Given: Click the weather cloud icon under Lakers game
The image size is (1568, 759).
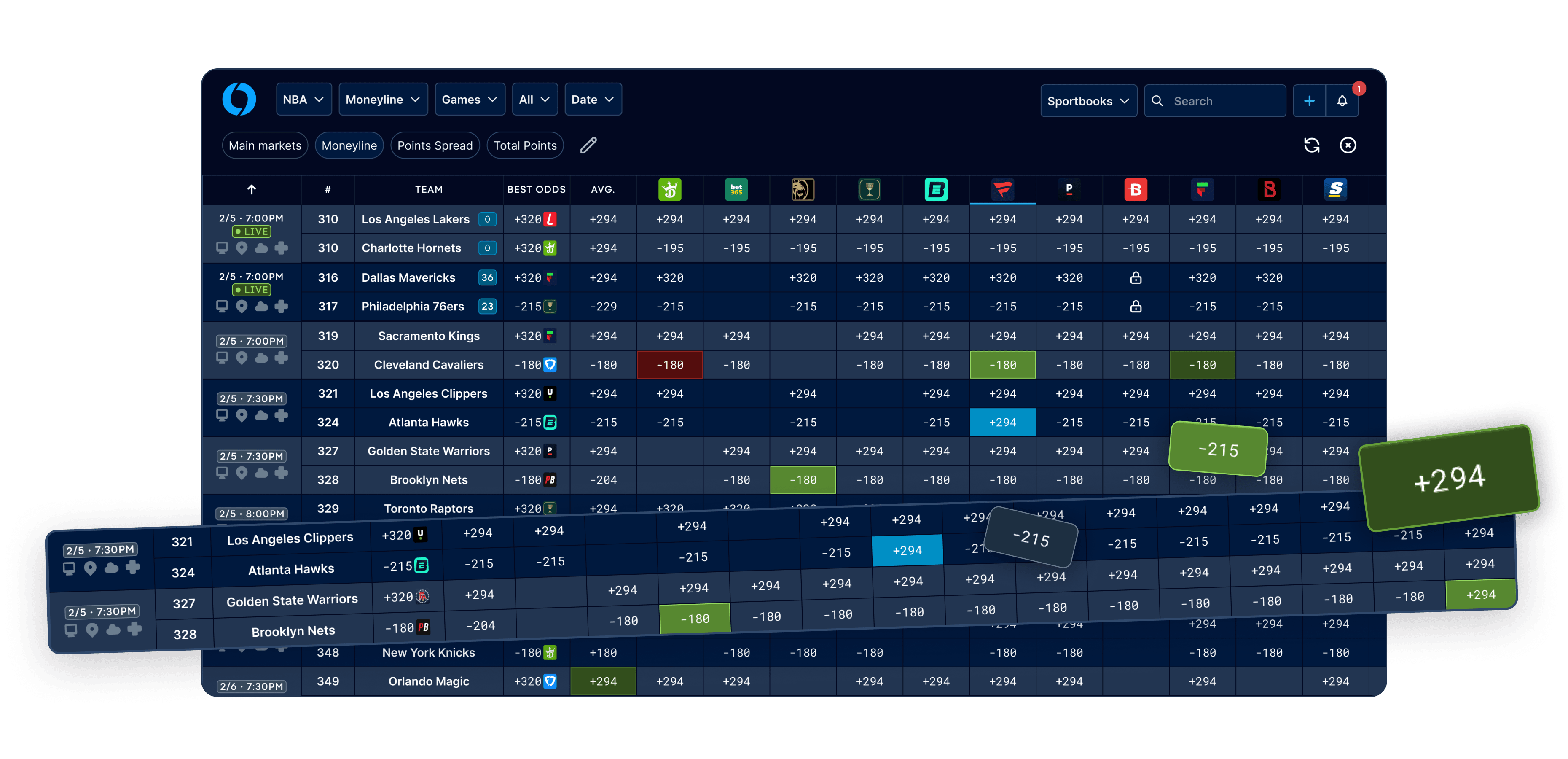Looking at the screenshot, I should coord(261,248).
